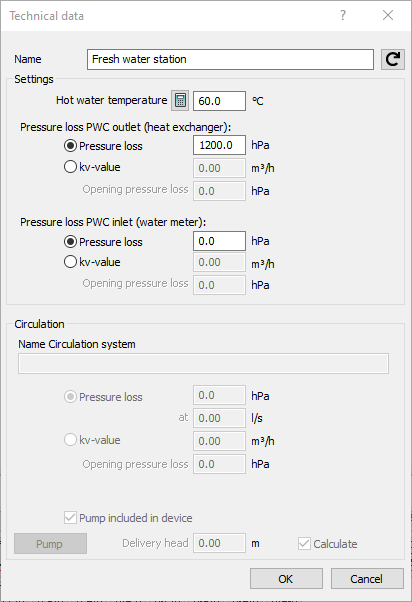This screenshot has height=602, width=412.
Task: Select Pressure loss radio for PWC outlet
Action: click(70, 146)
